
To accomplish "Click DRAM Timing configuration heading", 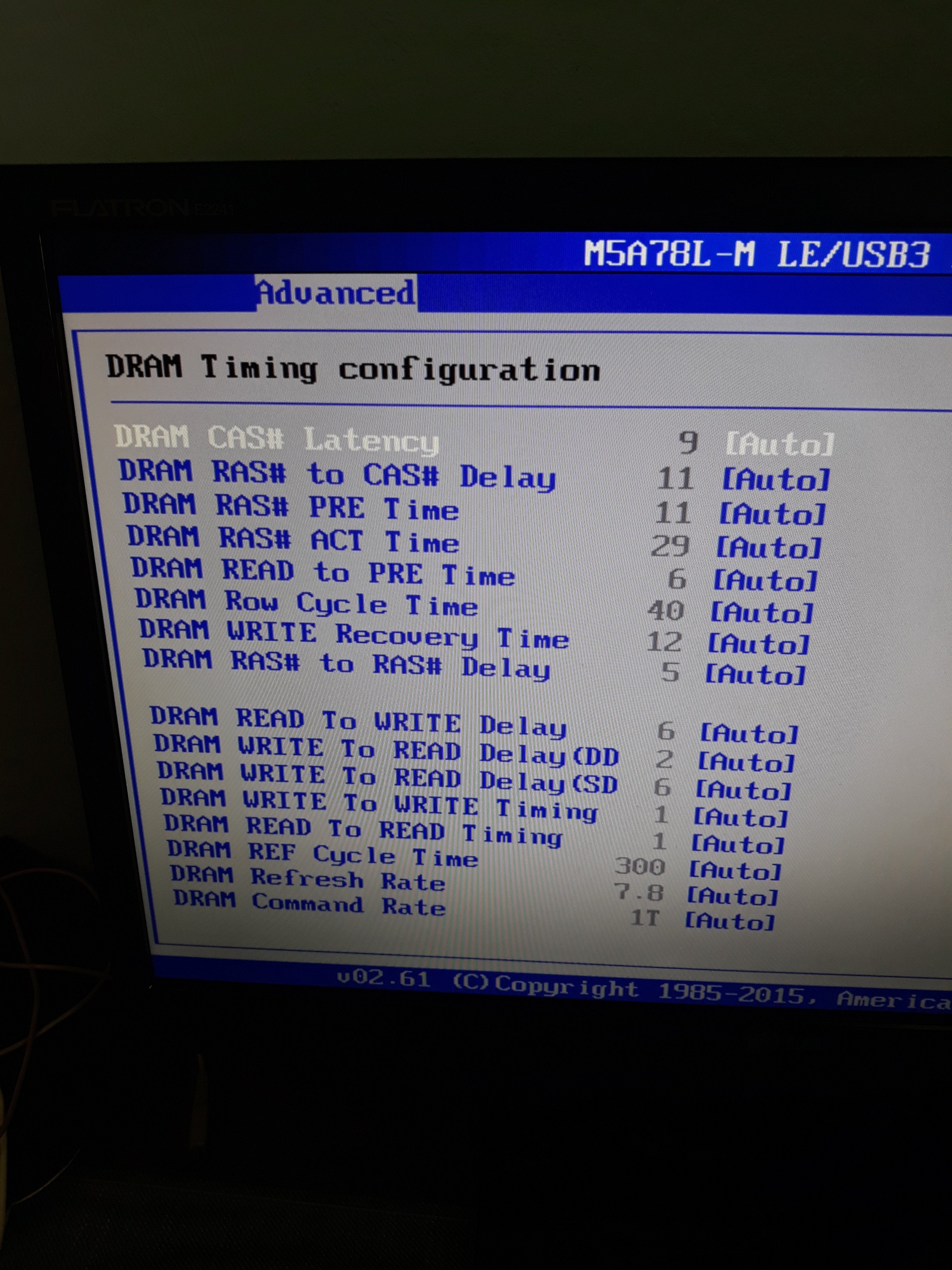I will (x=353, y=369).
